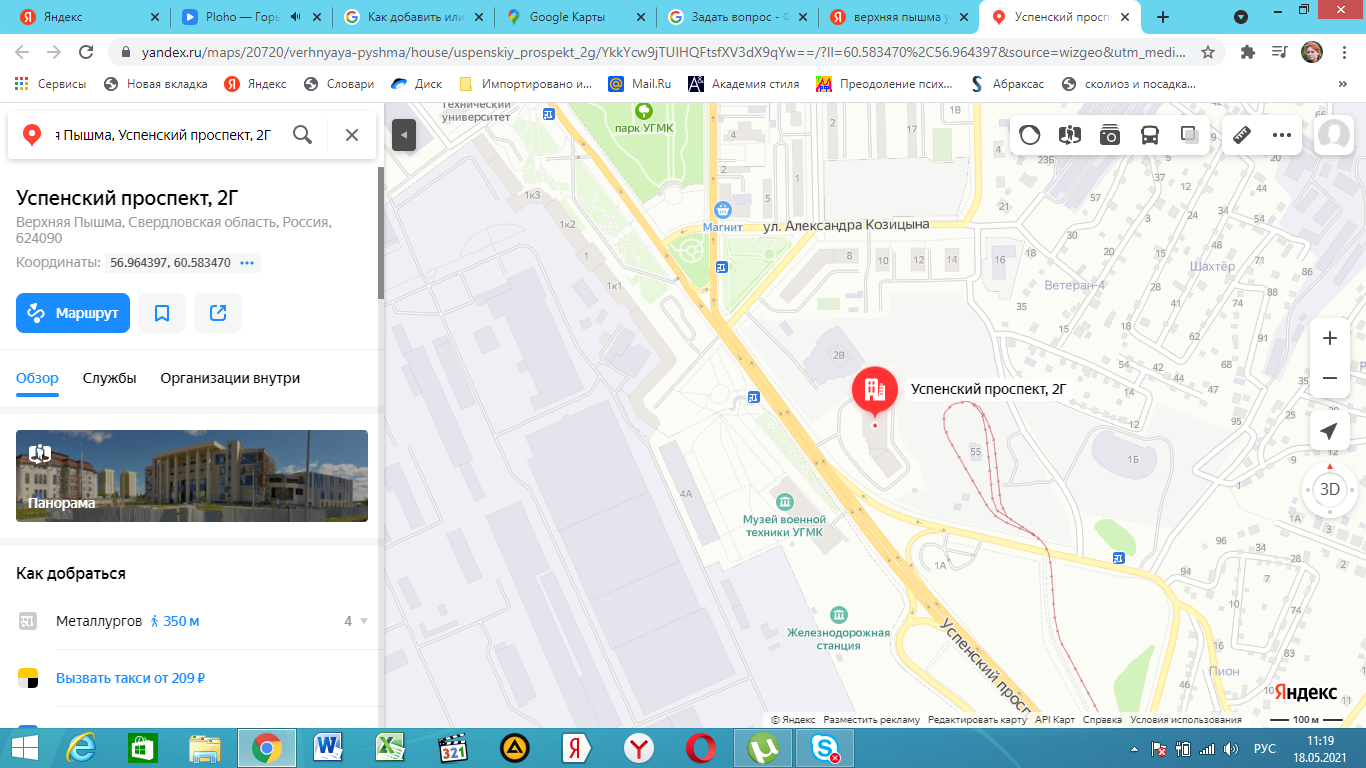1366x768 pixels.
Task: Click the Музей военной техники УГМК museum icon
Action: [785, 501]
